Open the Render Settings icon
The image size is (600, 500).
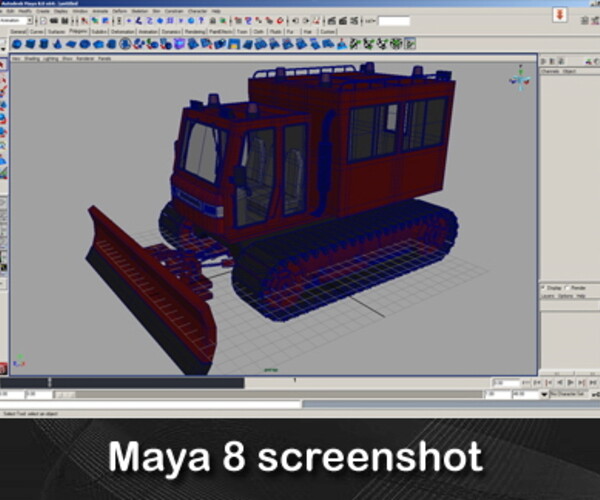pos(354,21)
